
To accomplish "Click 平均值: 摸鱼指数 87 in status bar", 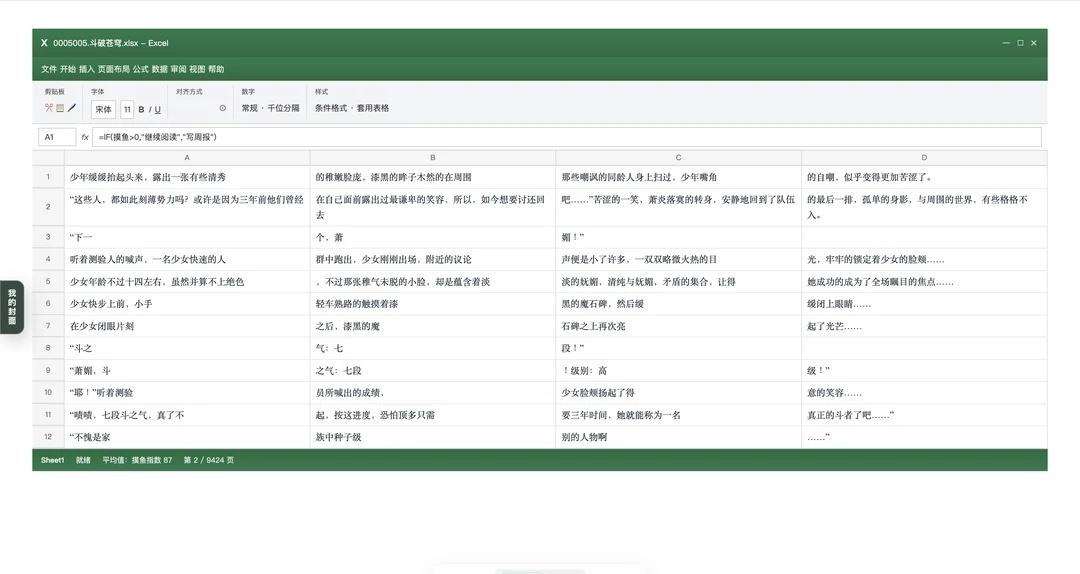I will coord(137,460).
